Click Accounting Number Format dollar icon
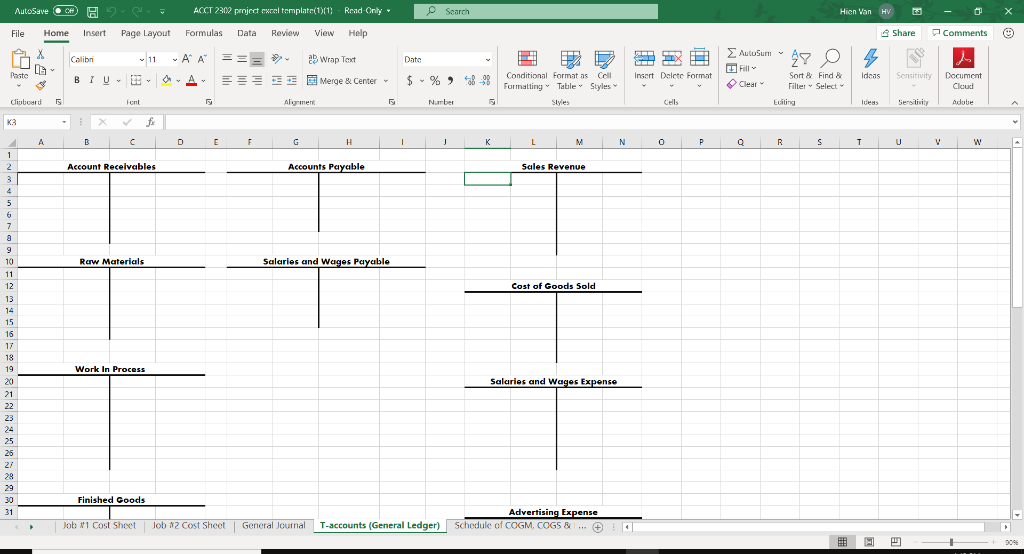This screenshot has height=554, width=1024. pyautogui.click(x=409, y=80)
